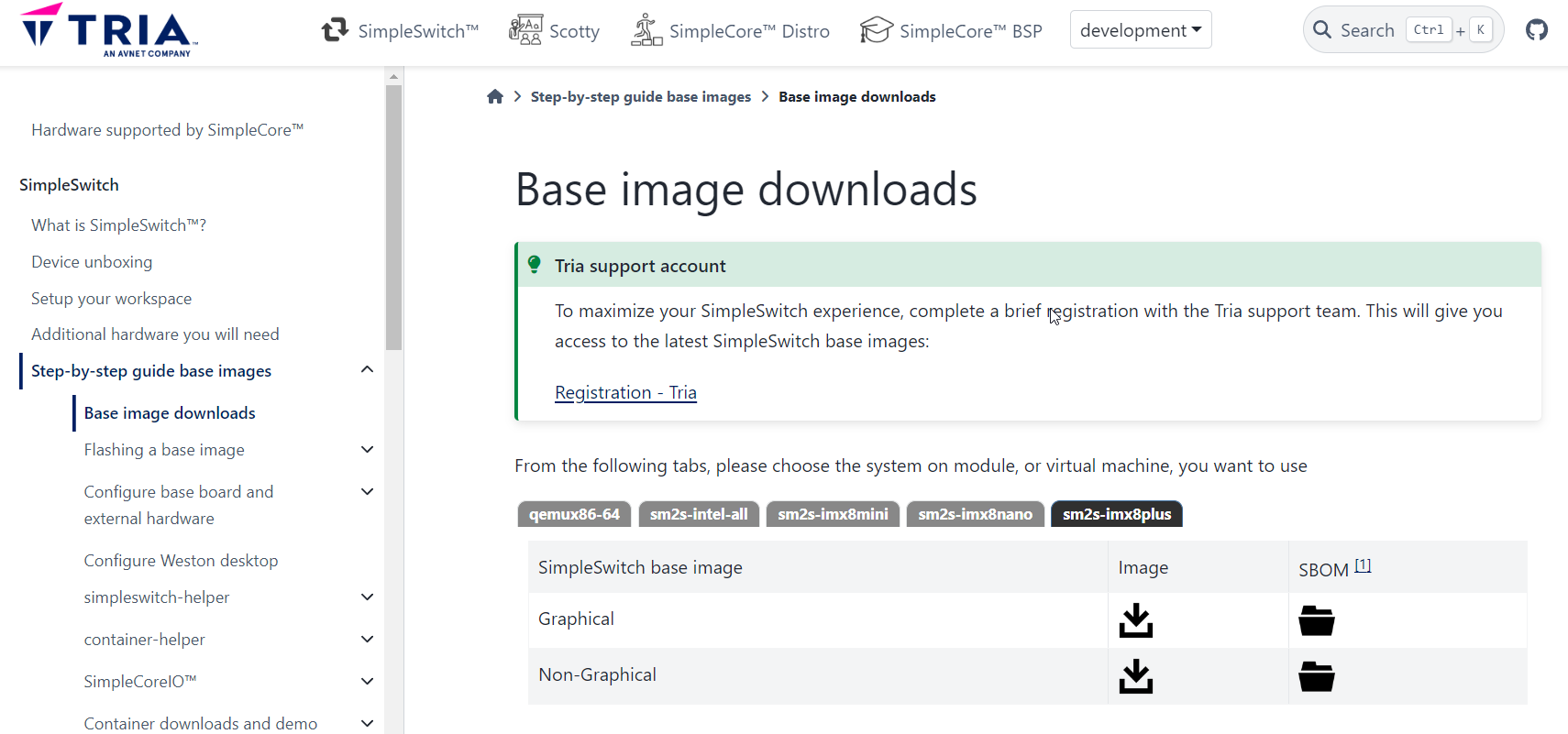Open What is SimpleSwitch™? page

click(x=118, y=225)
